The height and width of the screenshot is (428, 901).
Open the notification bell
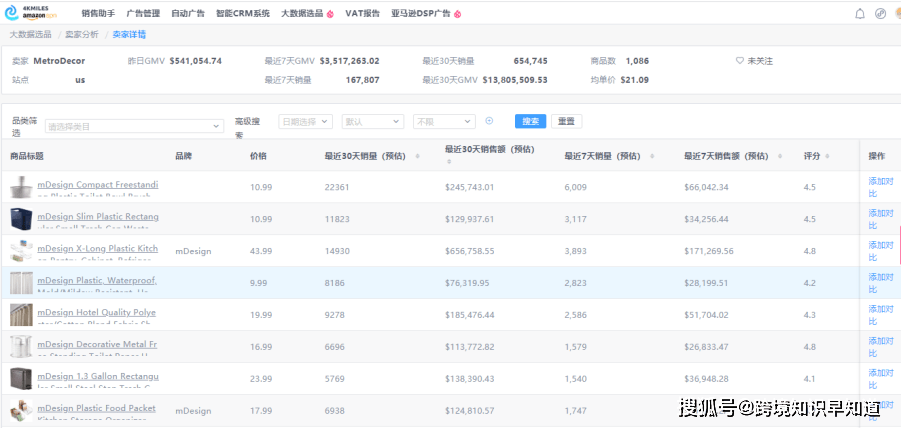[860, 14]
